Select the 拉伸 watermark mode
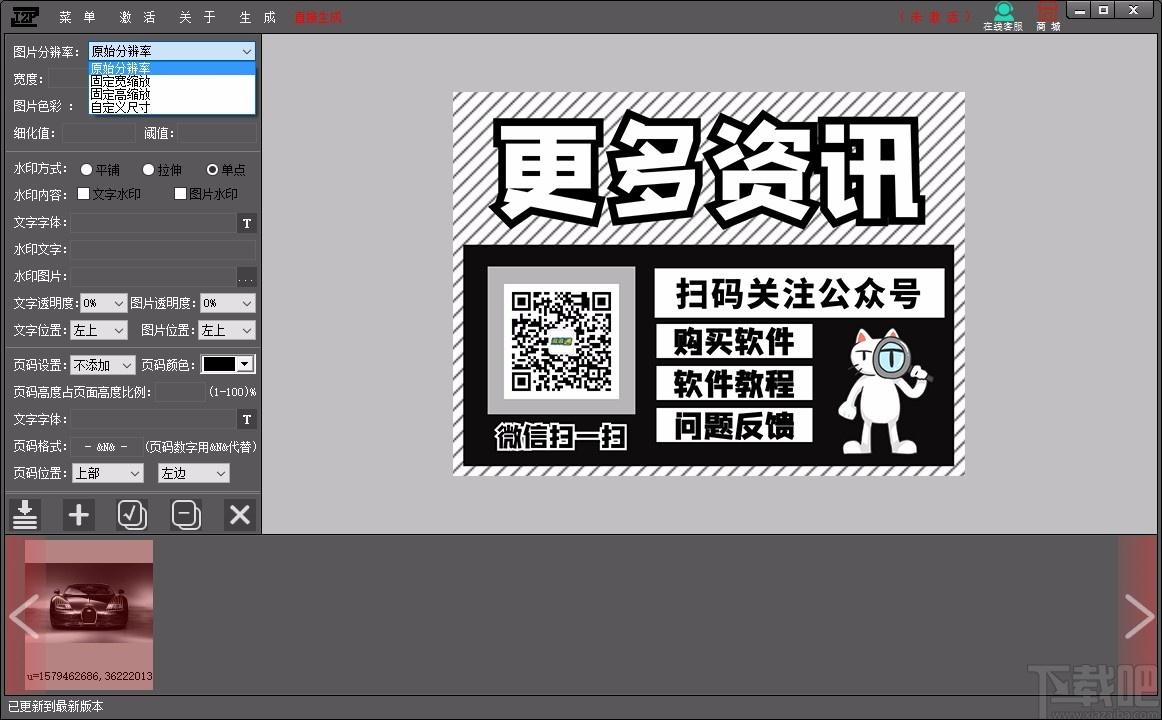 [x=162, y=170]
